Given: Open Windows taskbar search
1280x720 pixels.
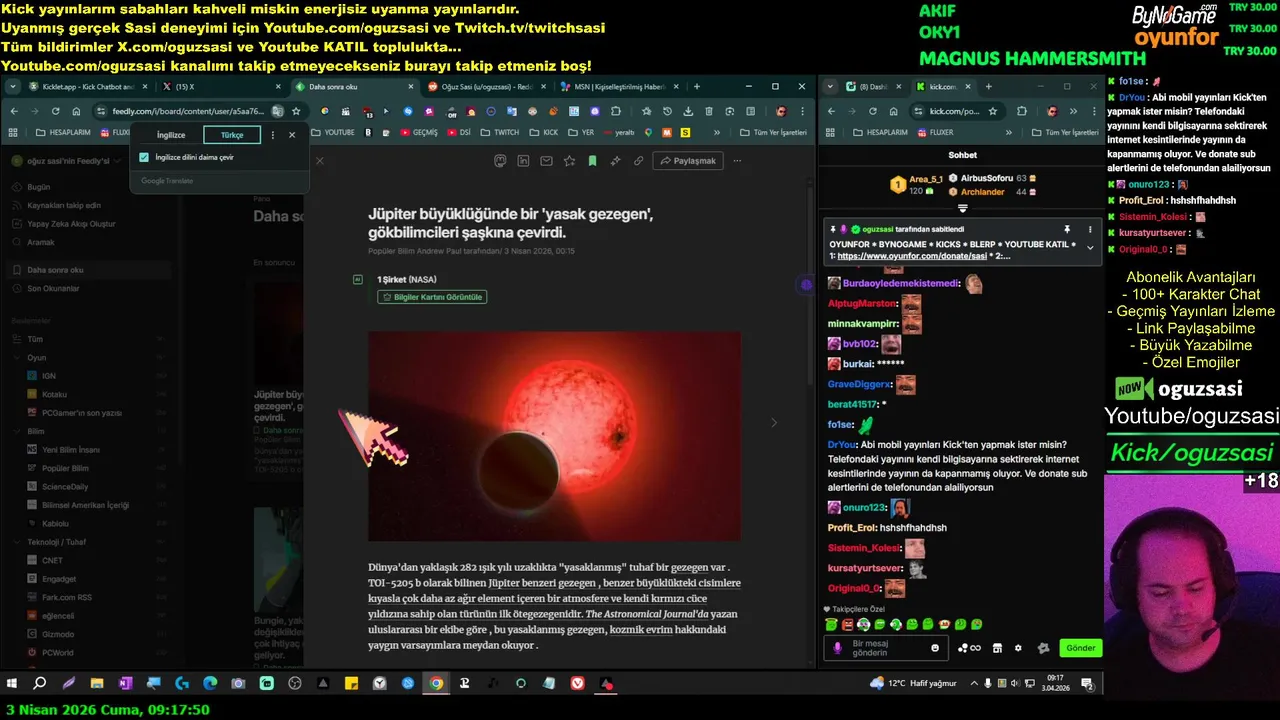Looking at the screenshot, I should click(x=40, y=683).
